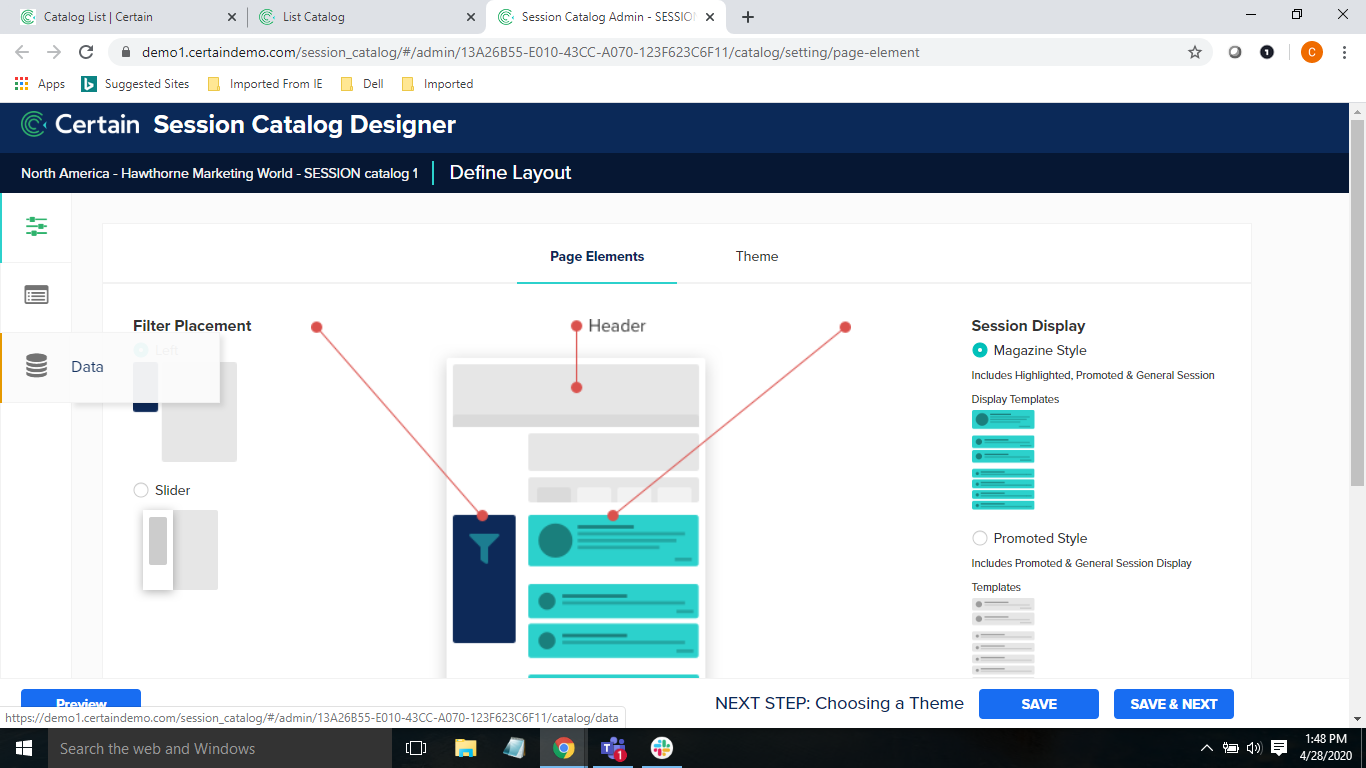Click Slider placement preview thumbnail
1366x768 pixels.
[180, 549]
